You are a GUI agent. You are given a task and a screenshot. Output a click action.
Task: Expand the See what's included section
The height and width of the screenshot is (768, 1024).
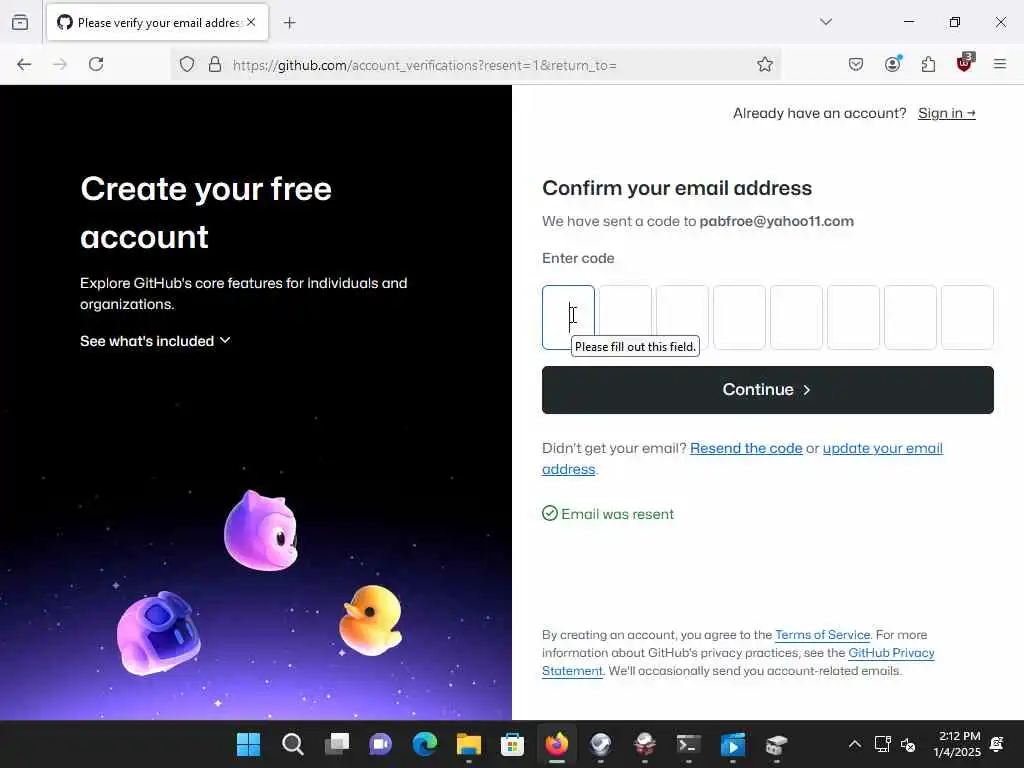pos(155,341)
